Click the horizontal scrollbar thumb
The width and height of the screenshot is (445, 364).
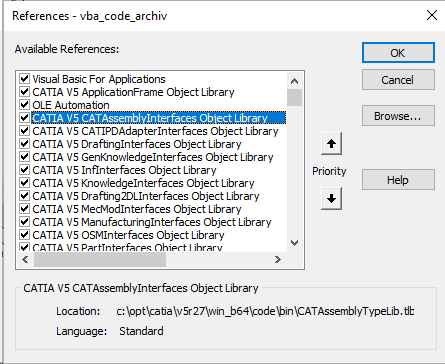tap(100, 260)
